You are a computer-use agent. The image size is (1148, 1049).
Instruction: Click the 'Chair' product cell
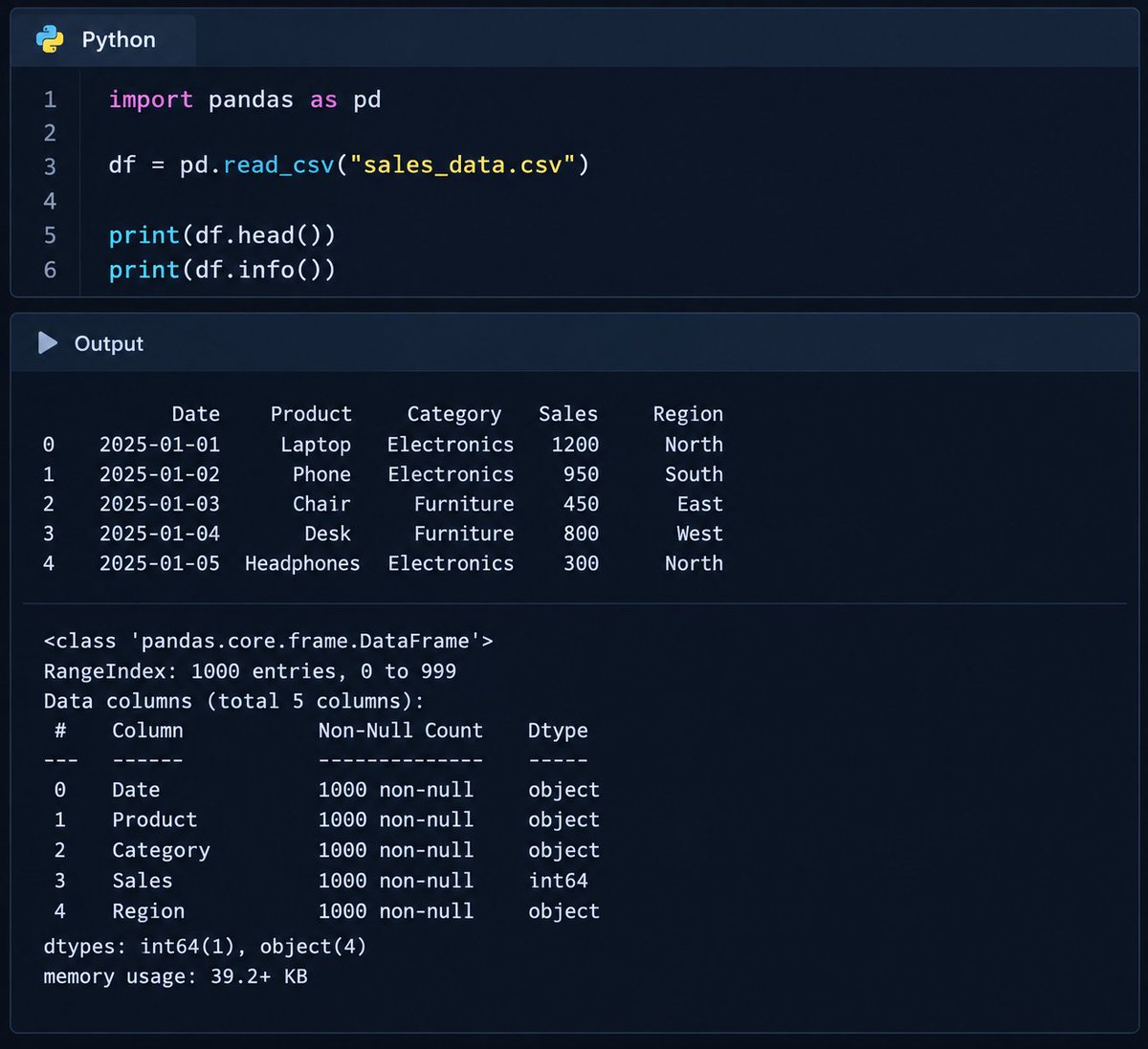(321, 504)
